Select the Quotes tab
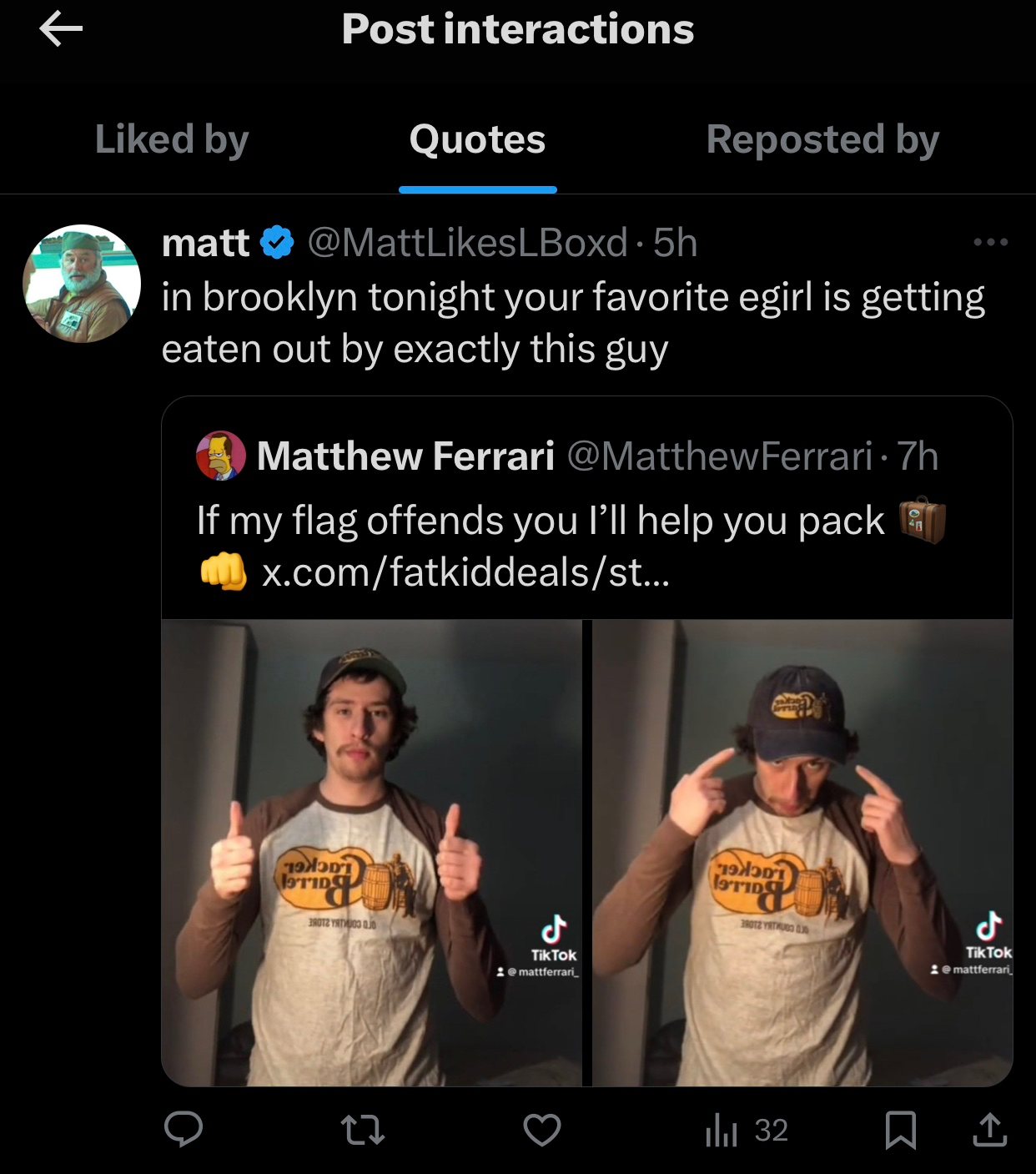Viewport: 1036px width, 1174px height. 477,139
